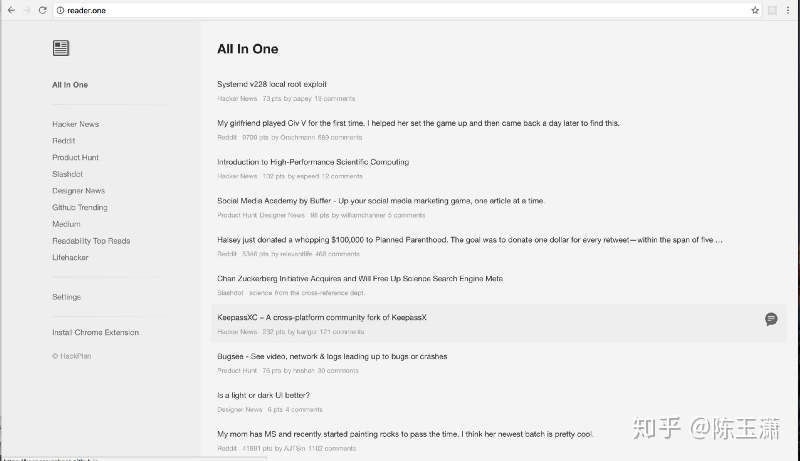
Task: Open the Systemd v228 local root exploit story
Action: coord(271,84)
